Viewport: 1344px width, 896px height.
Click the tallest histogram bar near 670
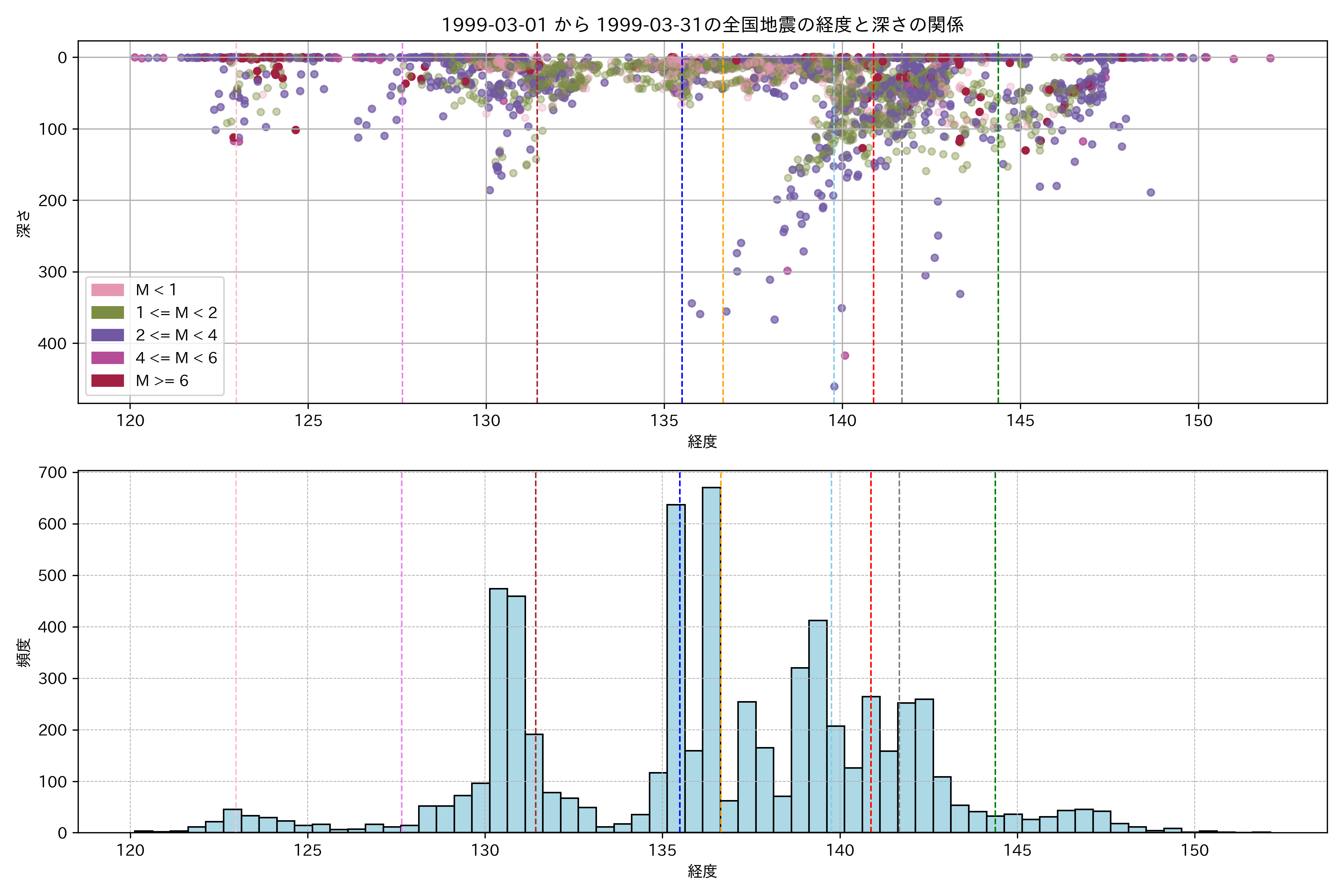711,660
